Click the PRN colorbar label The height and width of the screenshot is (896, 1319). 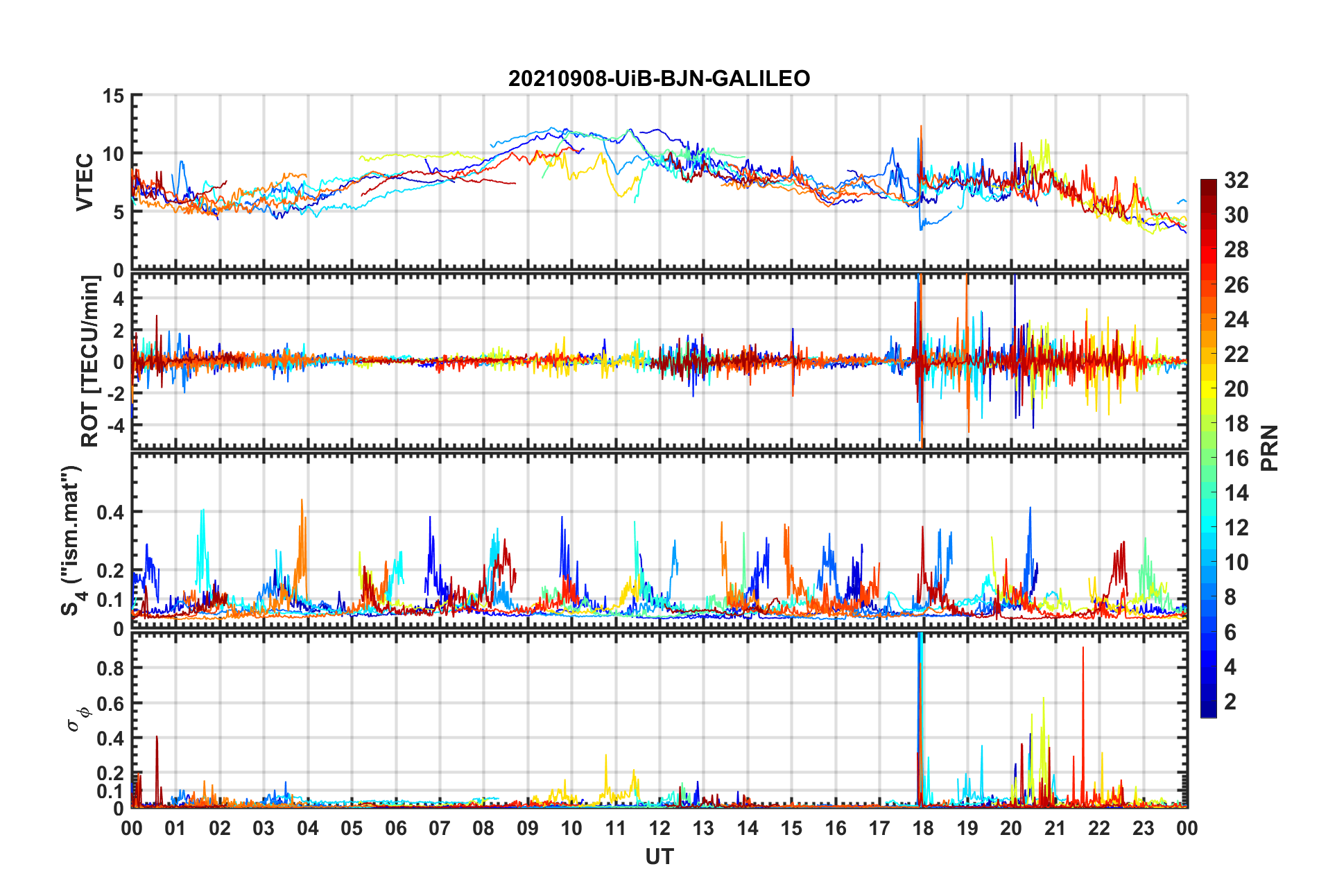click(1269, 448)
